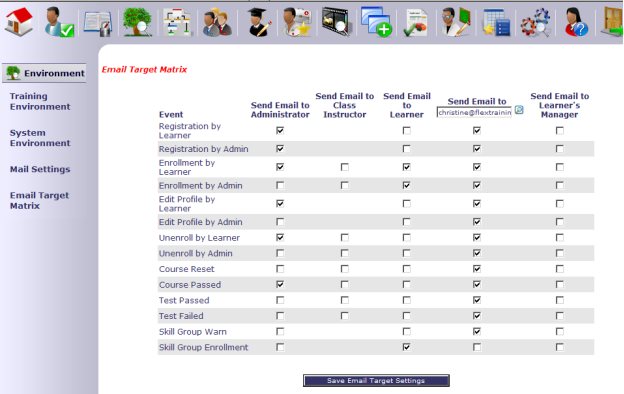Click the person with certificate star icon

click(x=297, y=22)
